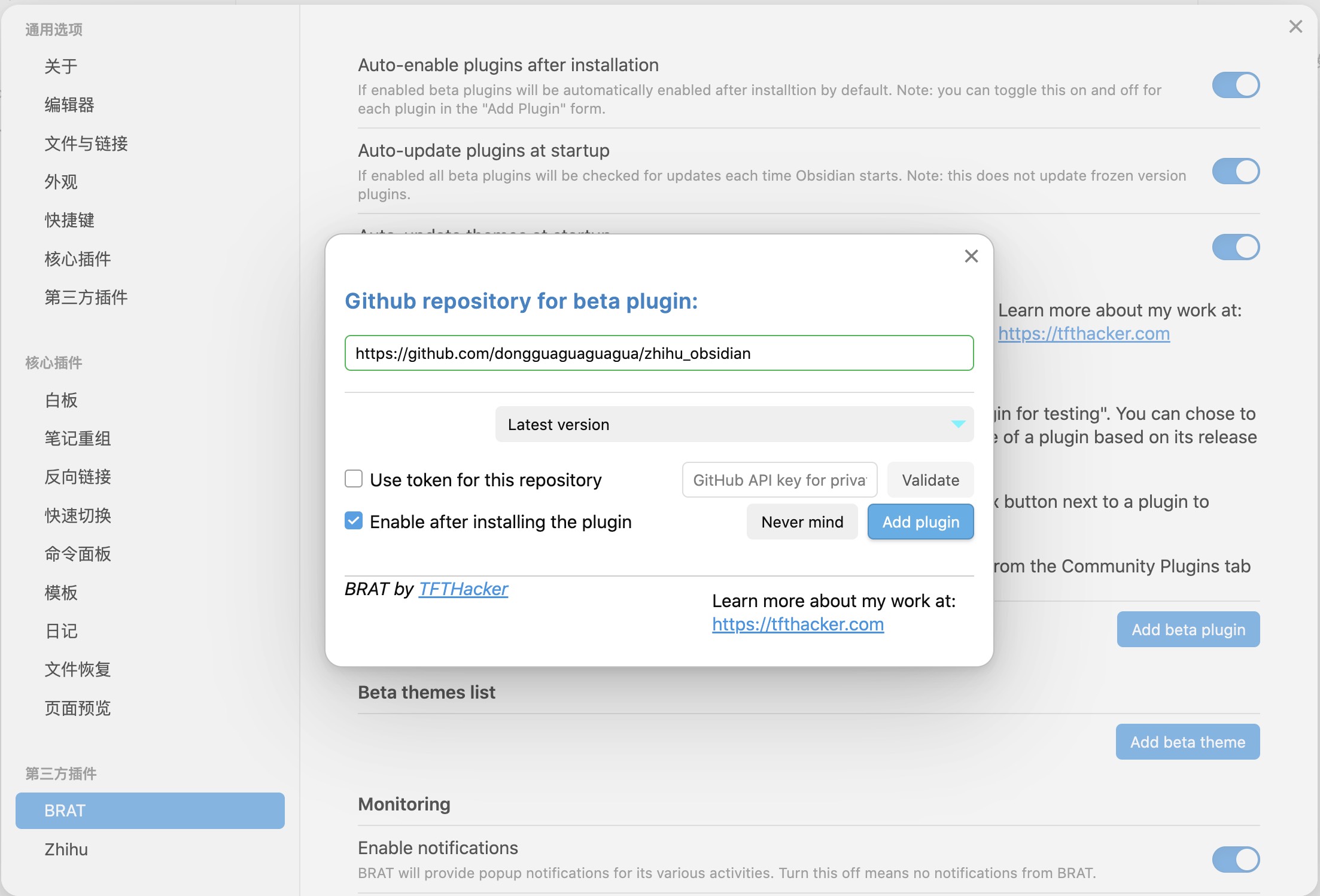Open the TFTHacker link in the dialog

coord(463,589)
